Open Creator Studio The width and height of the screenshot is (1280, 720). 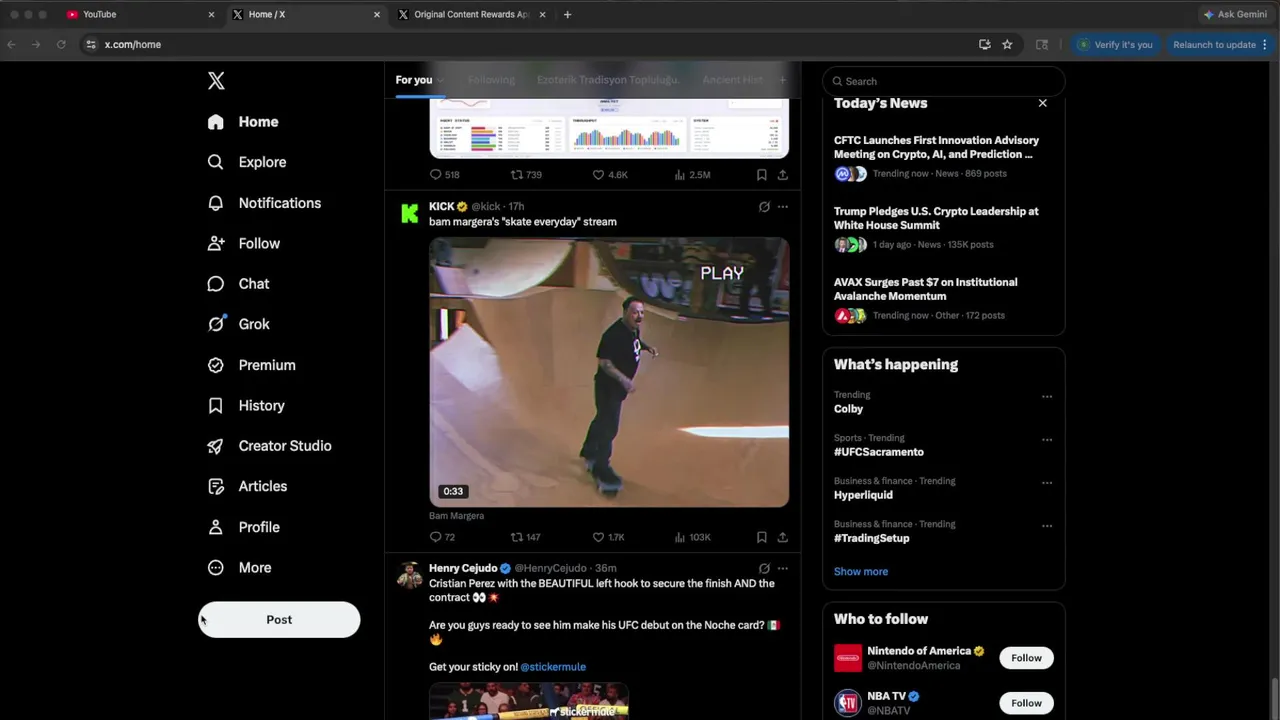click(269, 446)
